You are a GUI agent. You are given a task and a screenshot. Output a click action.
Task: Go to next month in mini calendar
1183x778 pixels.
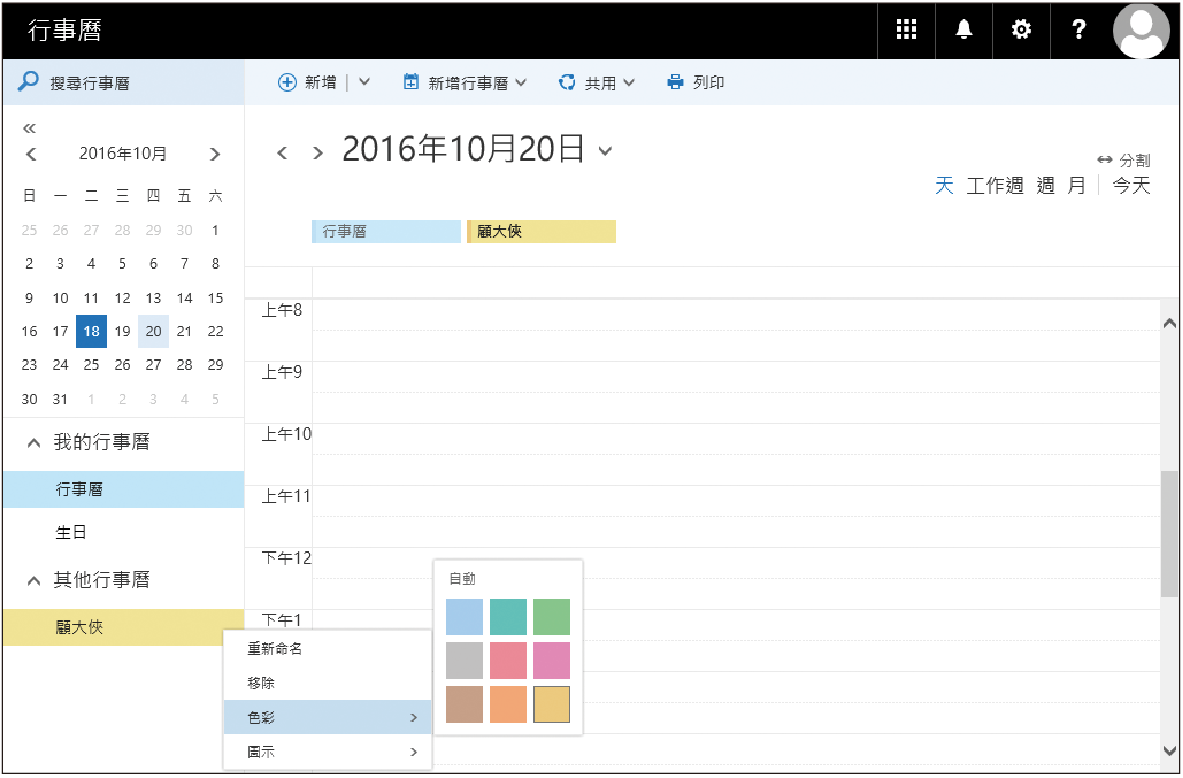215,154
